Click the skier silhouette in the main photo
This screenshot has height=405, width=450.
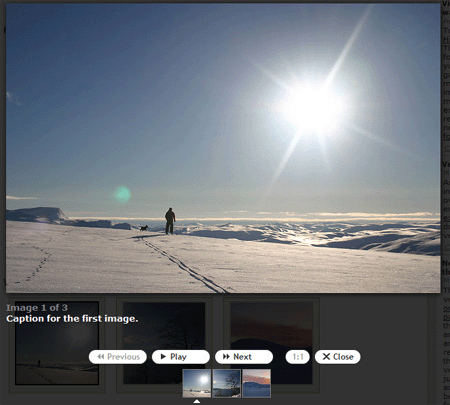tap(170, 221)
